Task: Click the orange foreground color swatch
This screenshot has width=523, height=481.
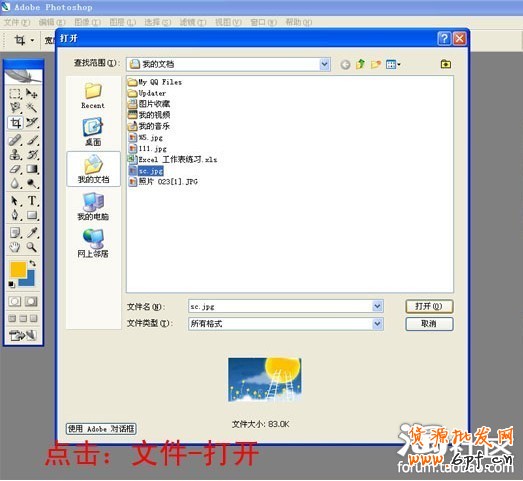Action: coord(18,270)
